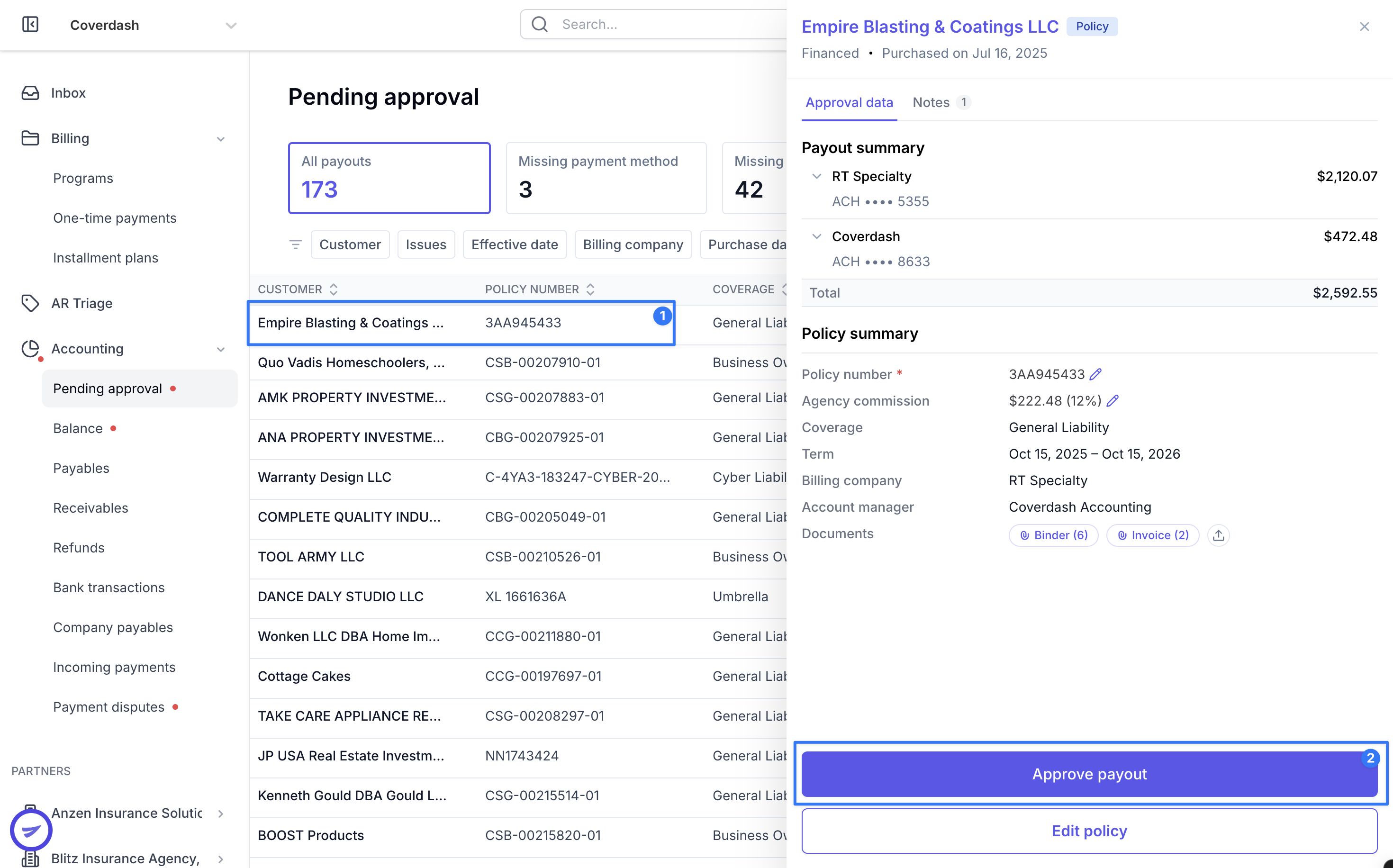Open the Issues filter
1393x868 pixels.
point(426,244)
